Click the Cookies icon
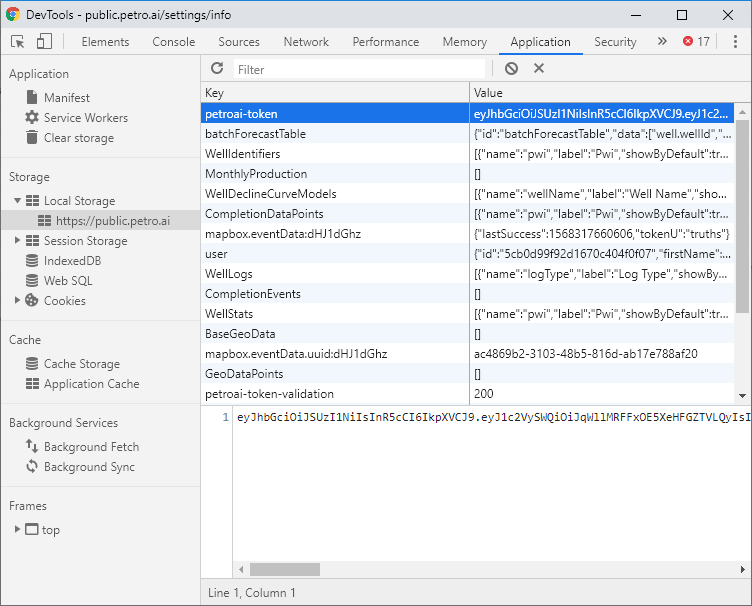 pos(32,300)
